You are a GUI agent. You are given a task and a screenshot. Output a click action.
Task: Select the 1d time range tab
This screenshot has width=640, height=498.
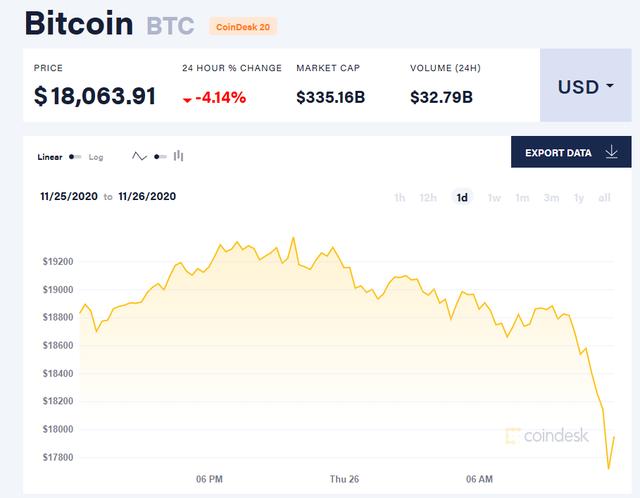coord(462,197)
